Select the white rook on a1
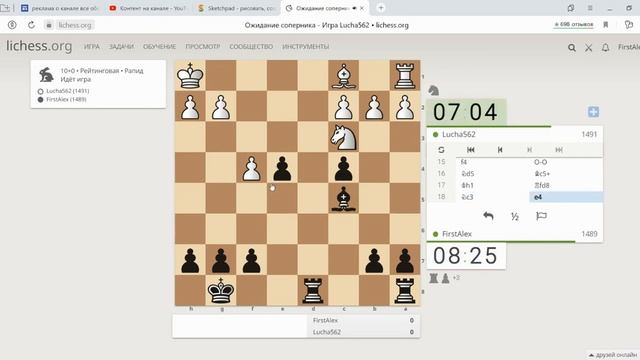Image resolution: width=640 pixels, height=360 pixels. click(404, 76)
